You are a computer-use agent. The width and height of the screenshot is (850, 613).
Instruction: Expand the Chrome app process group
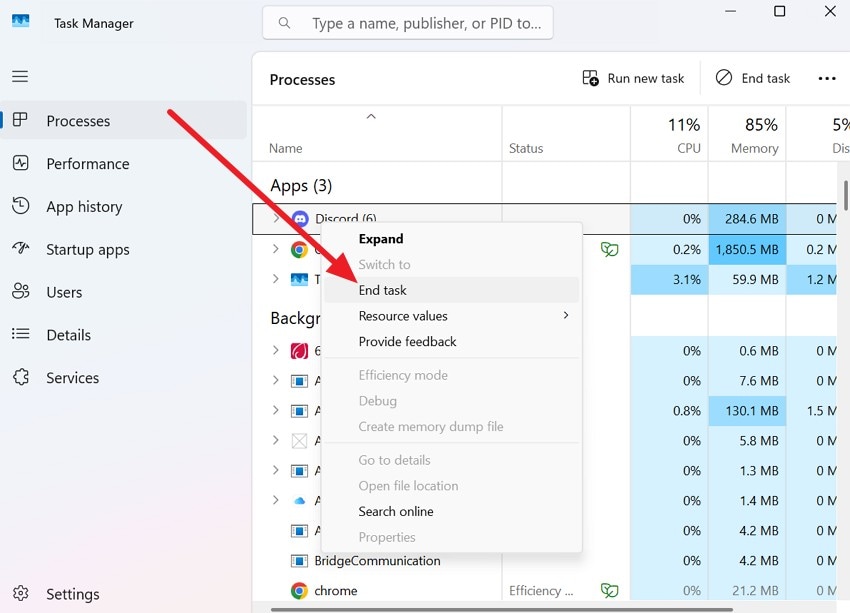click(x=277, y=249)
